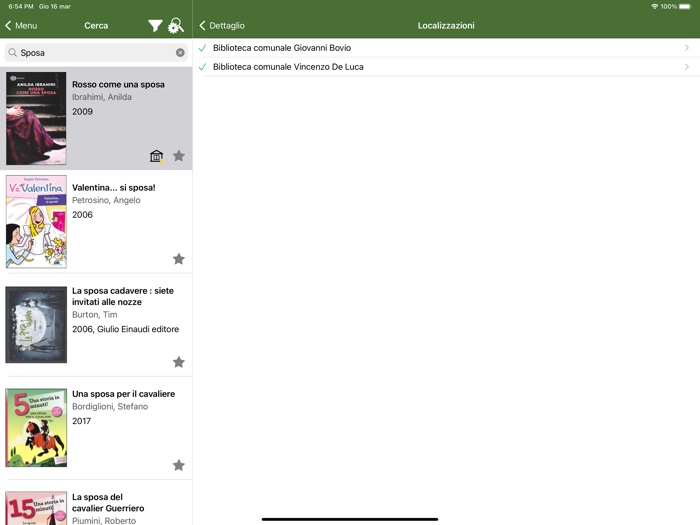Click year 2009 under Rosso come una sposa

pos(83,112)
